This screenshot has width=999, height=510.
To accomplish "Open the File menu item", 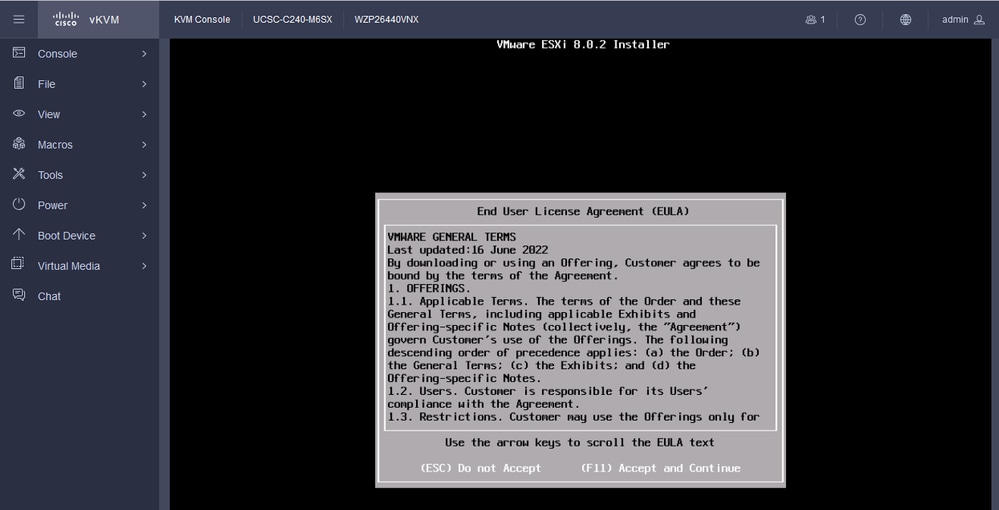I will [x=80, y=84].
